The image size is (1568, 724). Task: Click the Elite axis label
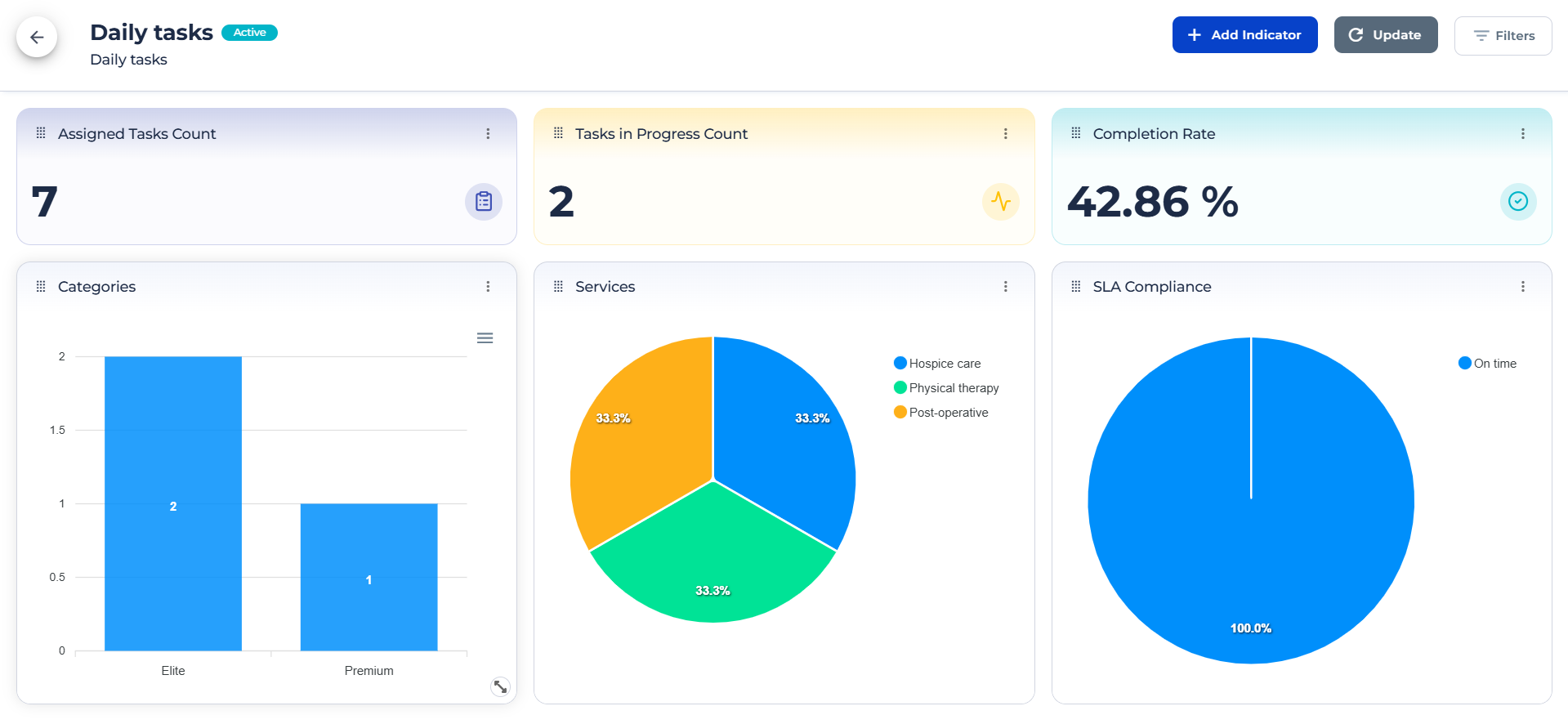[x=173, y=671]
